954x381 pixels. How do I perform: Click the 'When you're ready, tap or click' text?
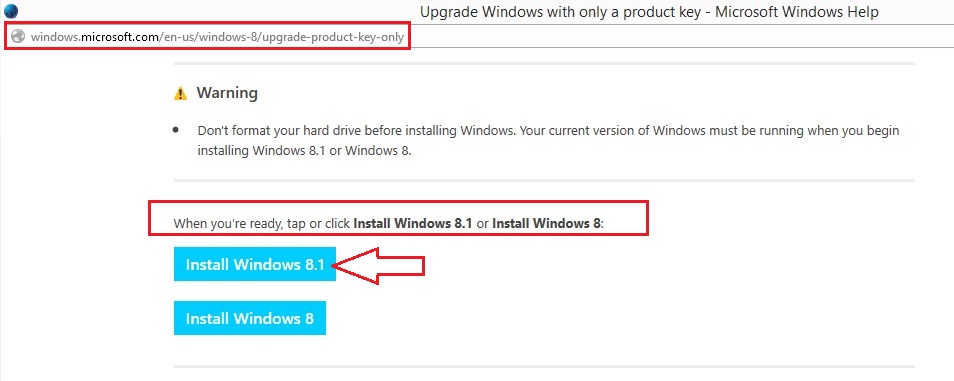click(x=262, y=223)
